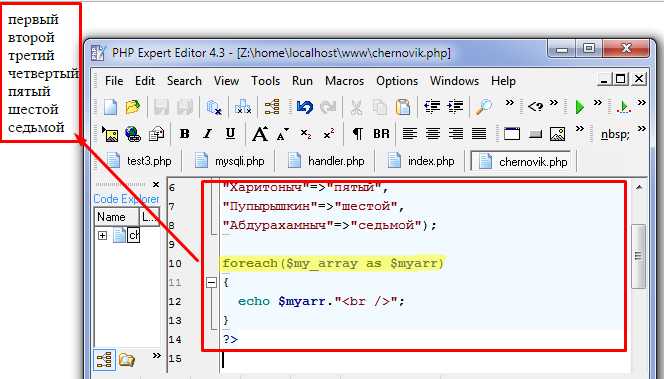Viewport: 664px width, 379px height.
Task: Toggle underline U formatting
Action: 230,134
